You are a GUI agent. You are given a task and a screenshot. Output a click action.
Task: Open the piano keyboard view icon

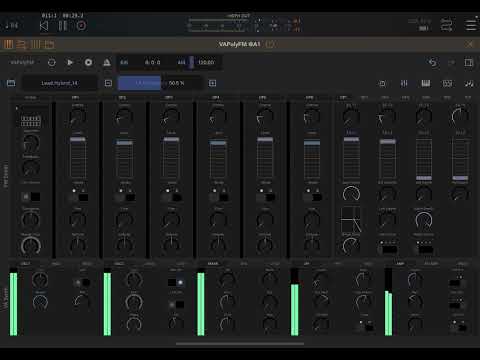click(x=426, y=83)
